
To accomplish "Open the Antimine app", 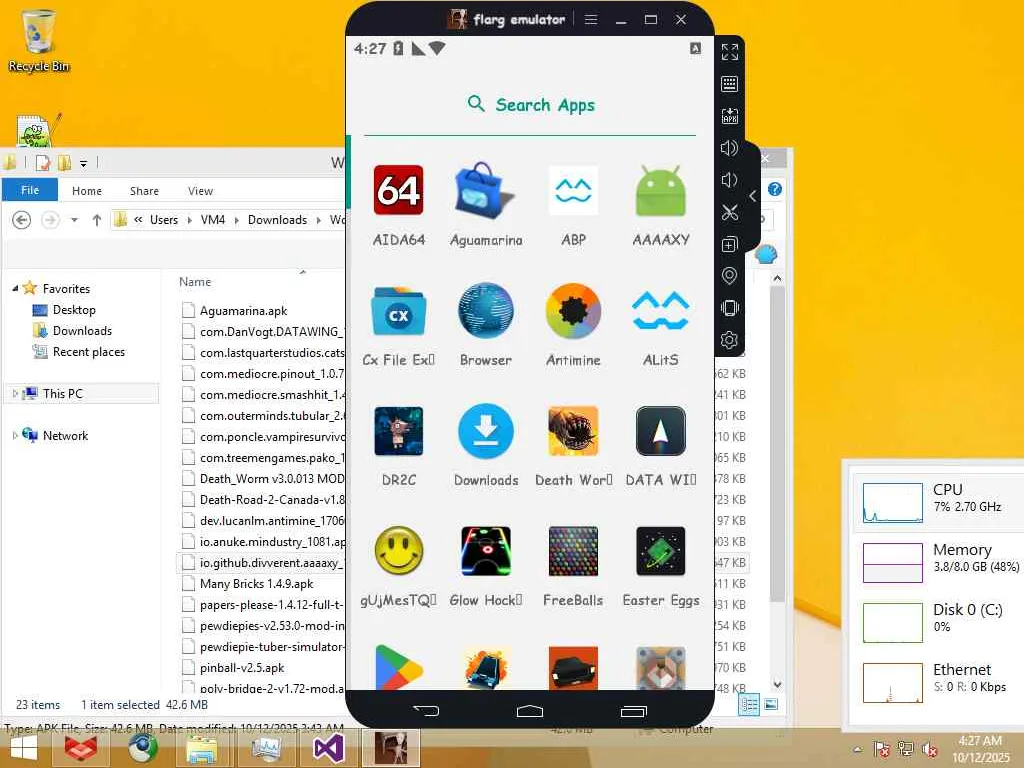I will point(573,311).
